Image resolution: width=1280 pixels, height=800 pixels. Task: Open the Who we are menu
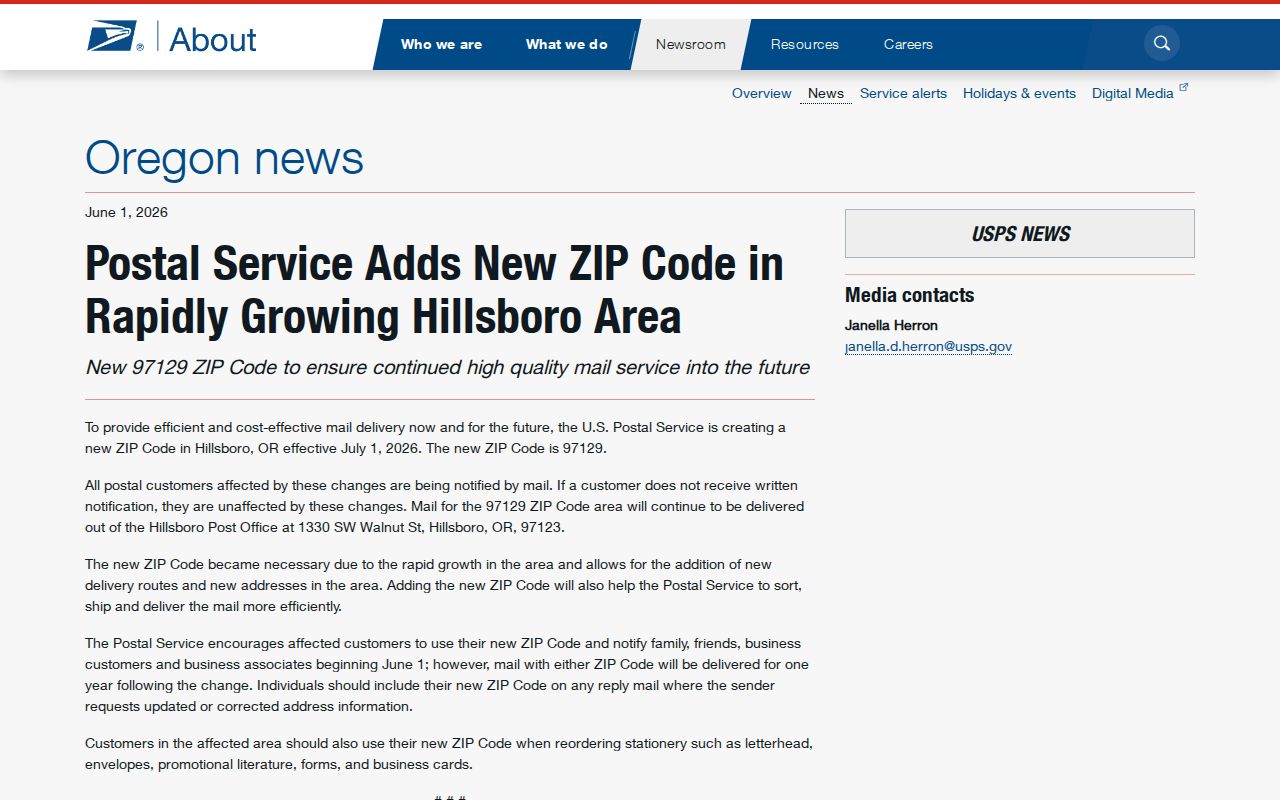tap(441, 44)
